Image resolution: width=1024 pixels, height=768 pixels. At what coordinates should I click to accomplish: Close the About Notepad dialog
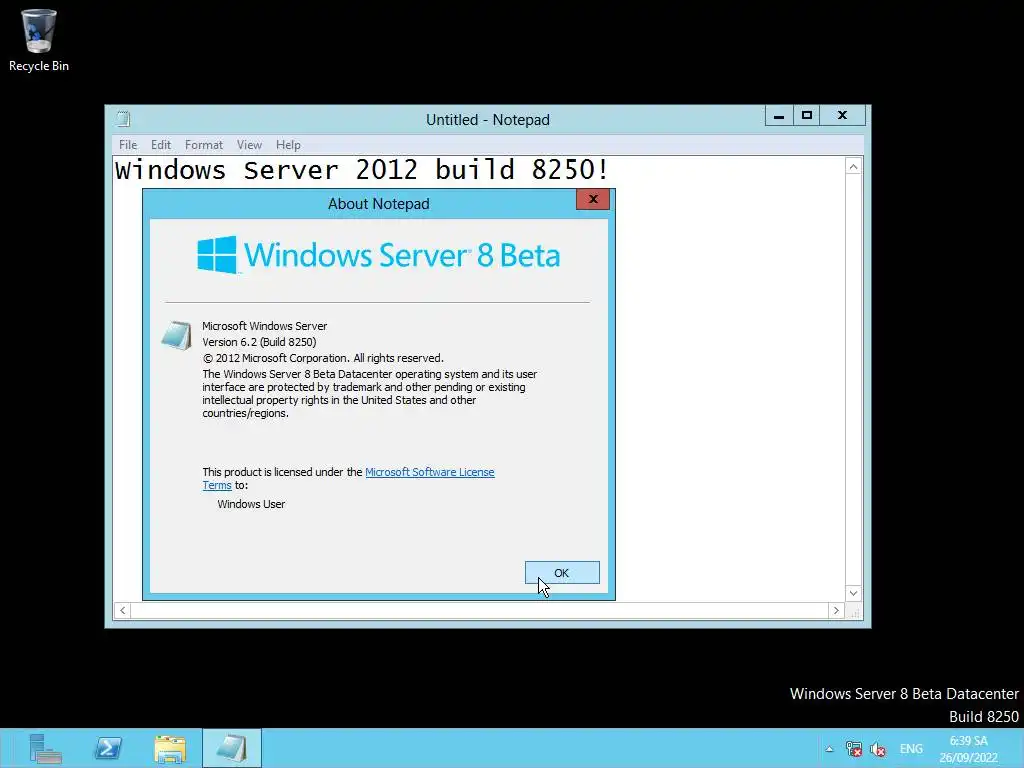click(593, 199)
